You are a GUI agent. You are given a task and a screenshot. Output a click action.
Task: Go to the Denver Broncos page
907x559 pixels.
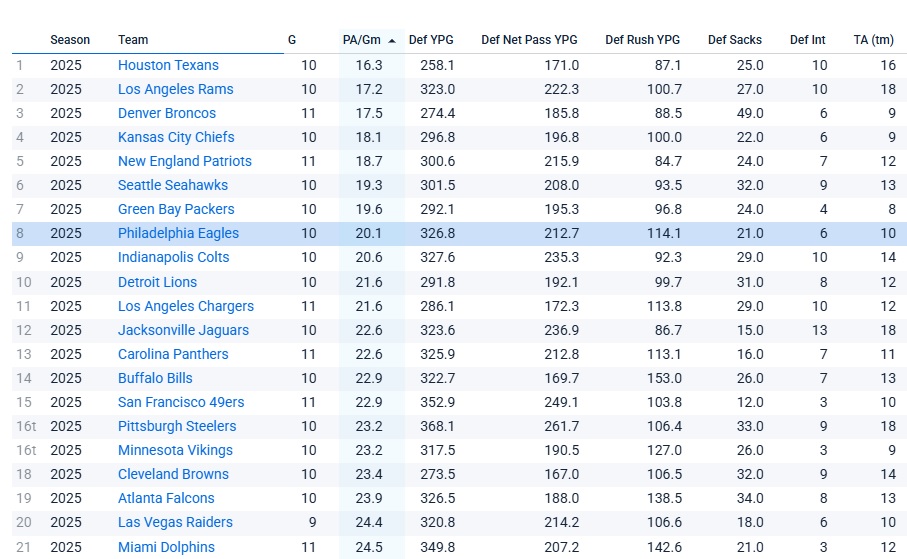point(167,113)
